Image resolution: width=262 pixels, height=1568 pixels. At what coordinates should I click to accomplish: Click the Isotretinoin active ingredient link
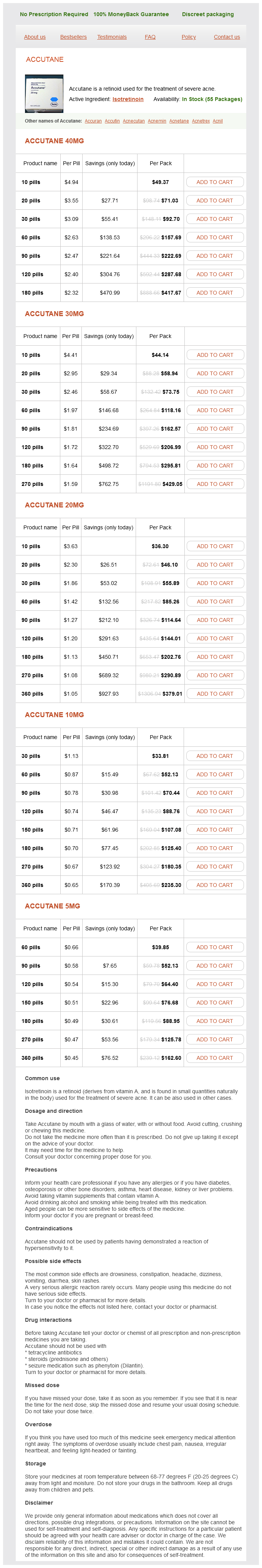coord(128,99)
